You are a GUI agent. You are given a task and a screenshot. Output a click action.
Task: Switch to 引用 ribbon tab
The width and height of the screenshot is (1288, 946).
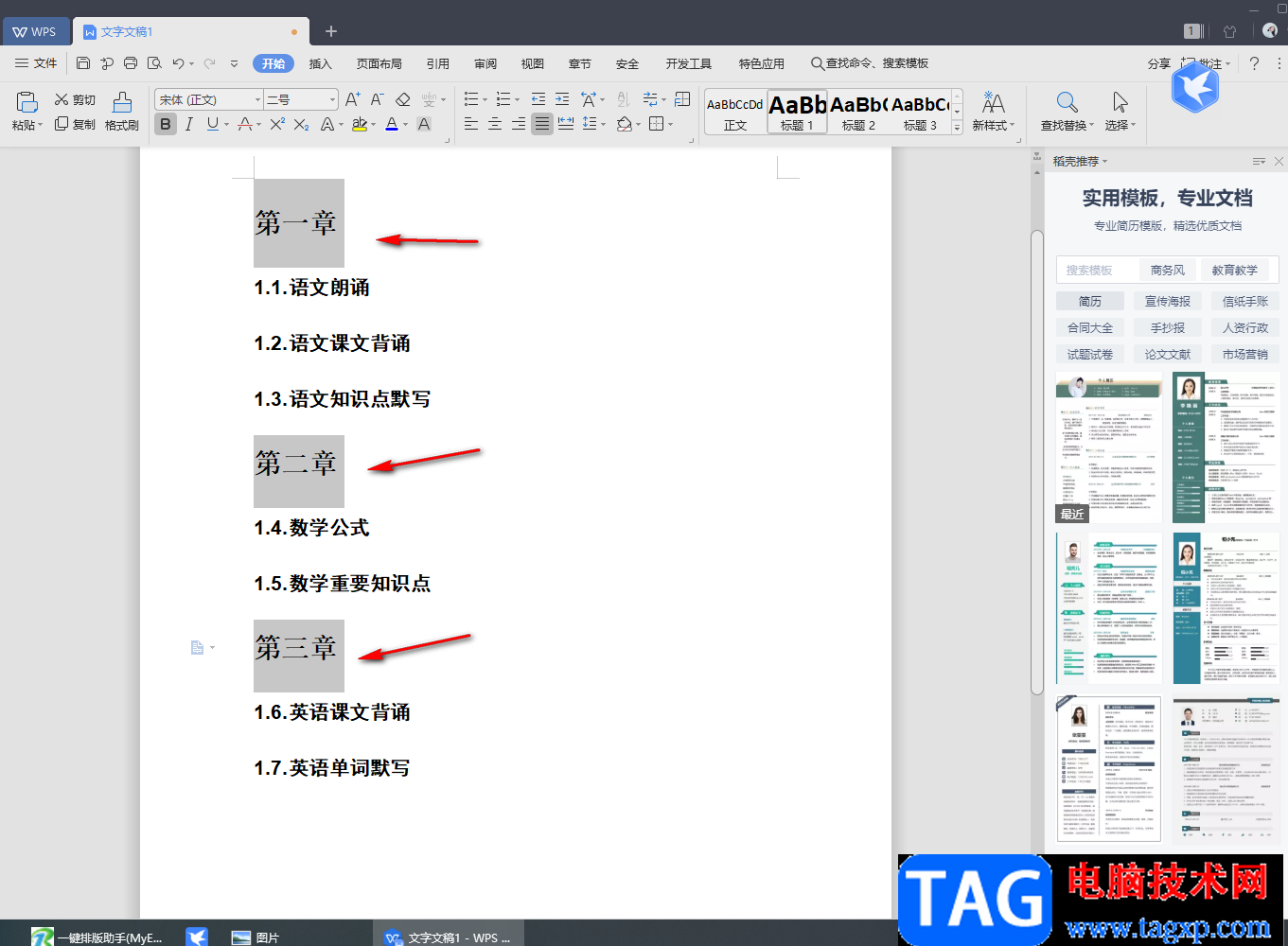438,63
